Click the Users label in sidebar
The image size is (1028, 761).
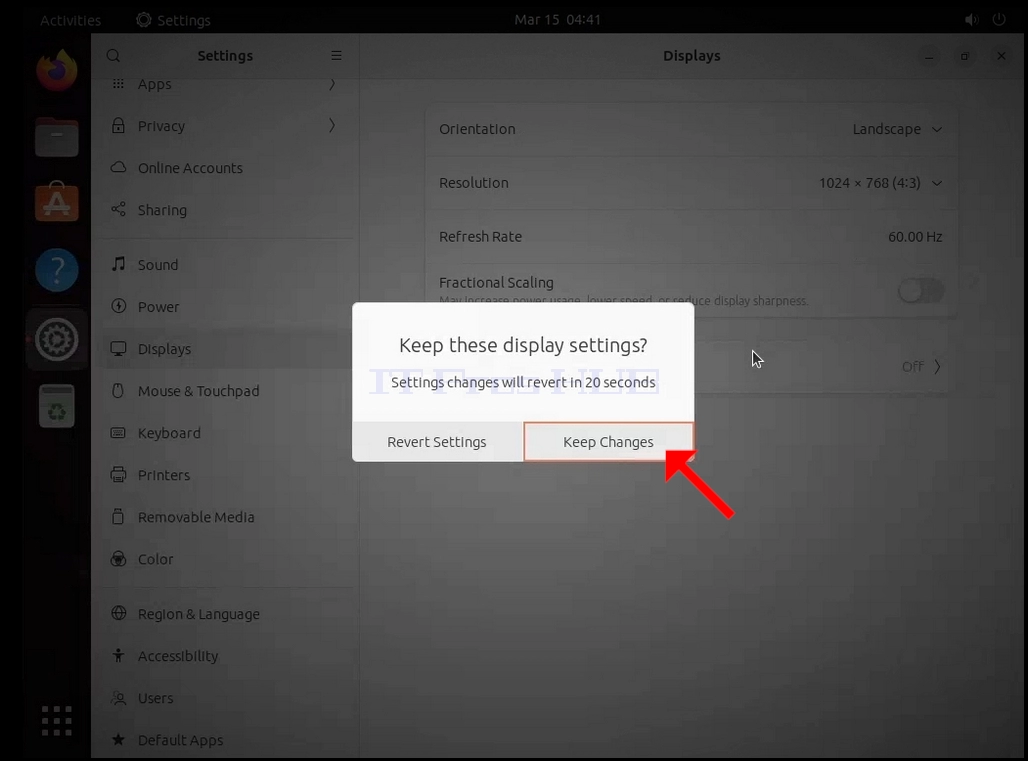pyautogui.click(x=155, y=698)
